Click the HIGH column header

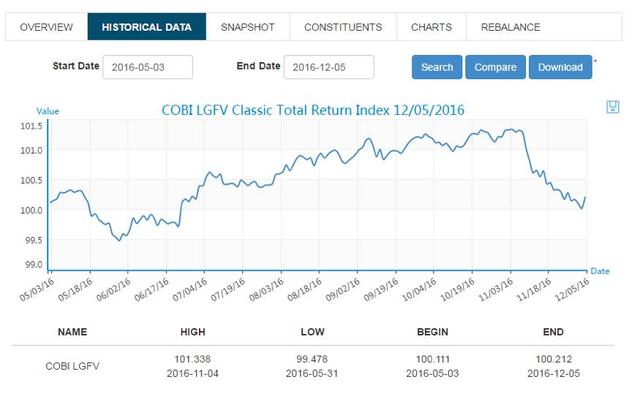coord(193,332)
